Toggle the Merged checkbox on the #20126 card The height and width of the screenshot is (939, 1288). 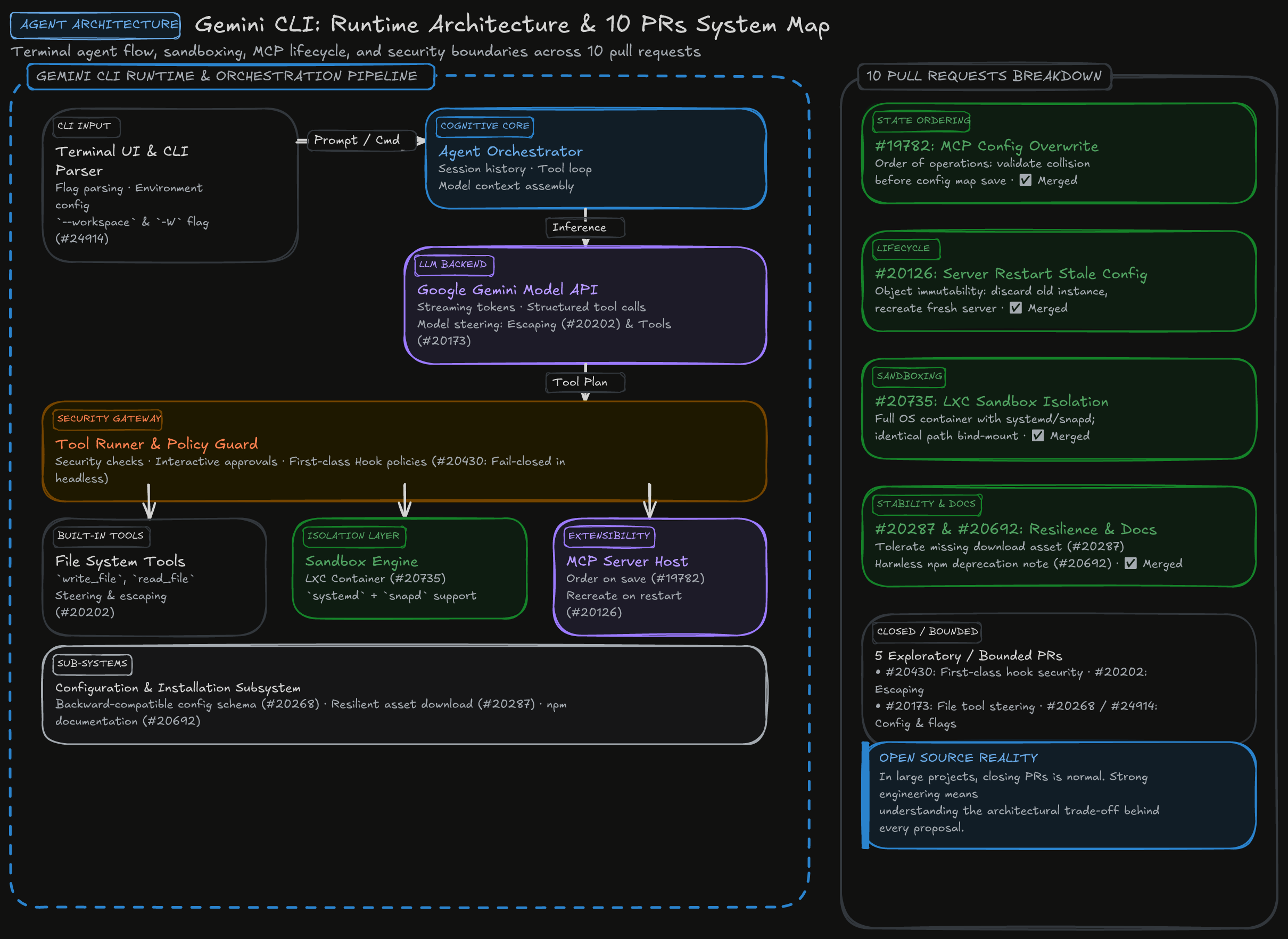click(x=1016, y=308)
